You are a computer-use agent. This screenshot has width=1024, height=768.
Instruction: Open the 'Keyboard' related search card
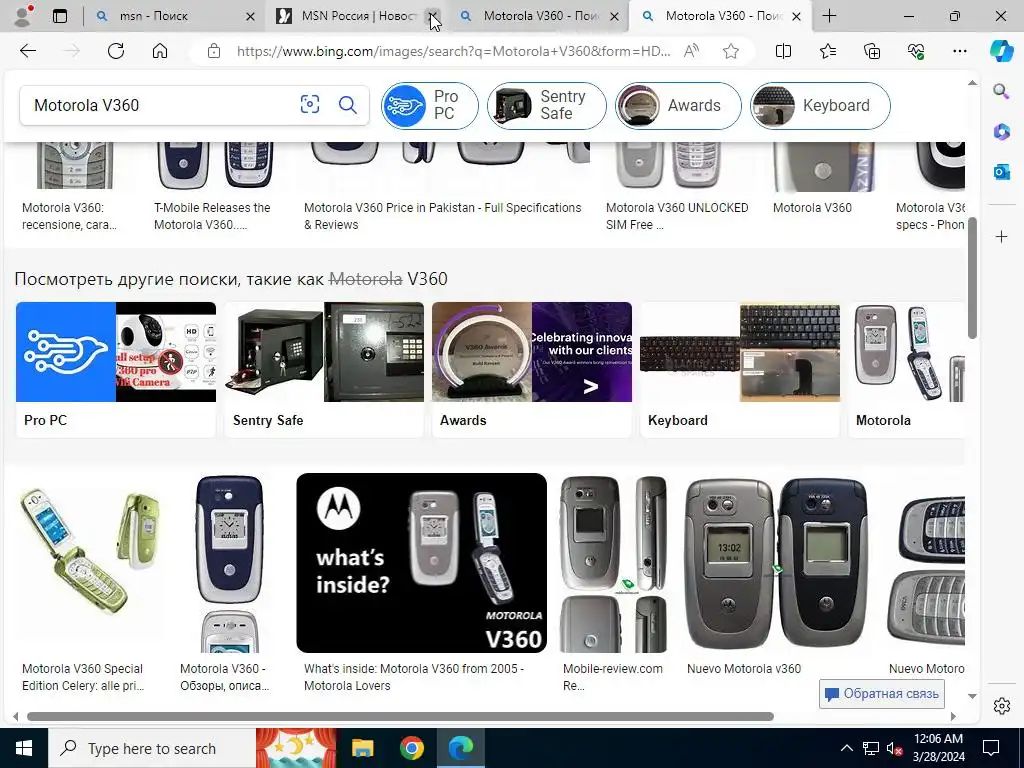[x=740, y=369]
